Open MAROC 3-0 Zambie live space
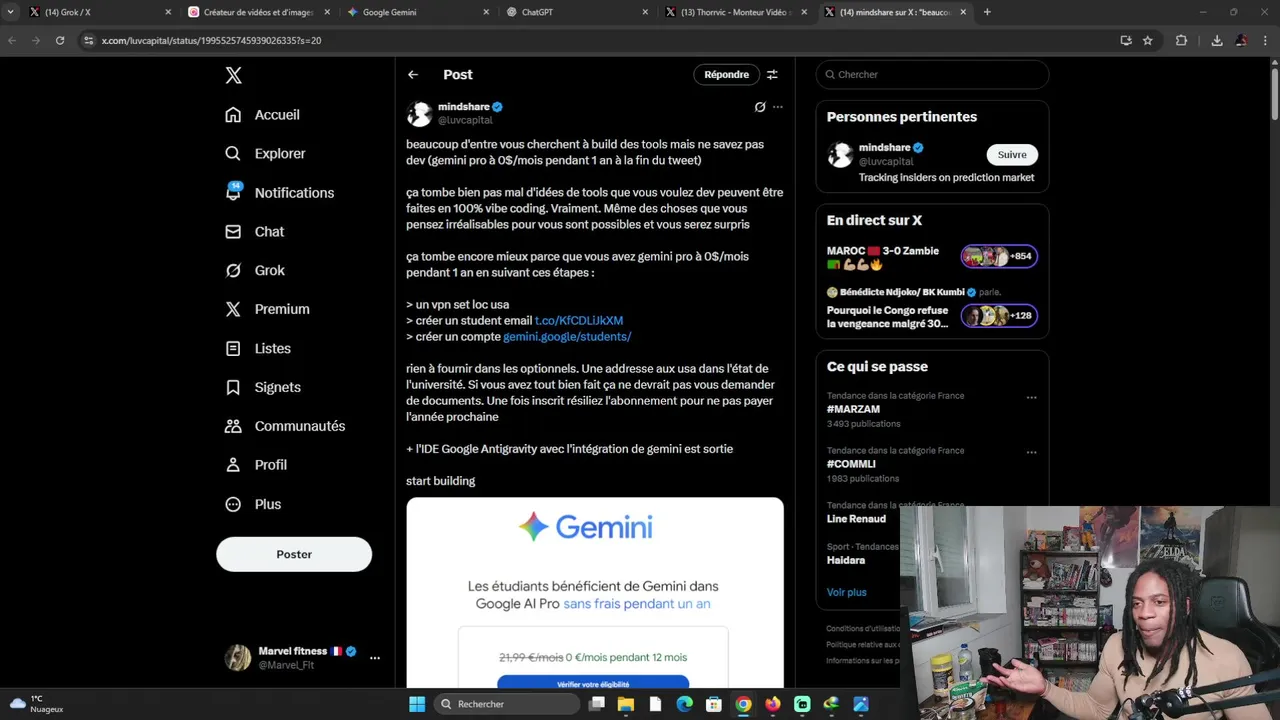 point(932,257)
